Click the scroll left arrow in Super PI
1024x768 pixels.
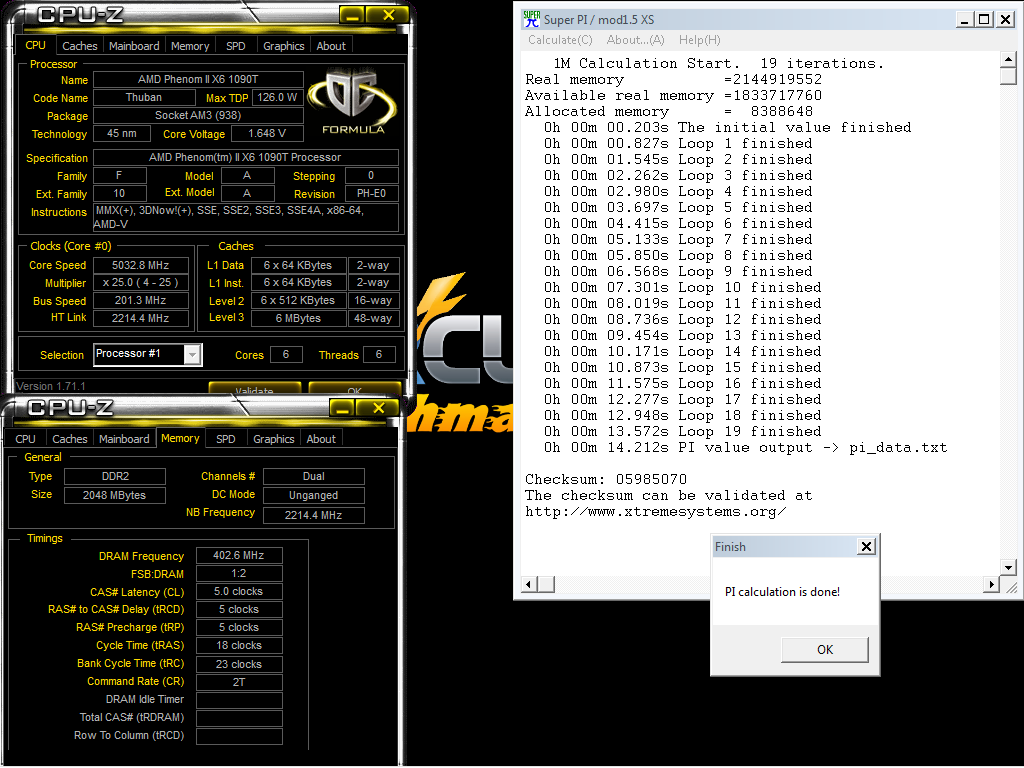530,584
